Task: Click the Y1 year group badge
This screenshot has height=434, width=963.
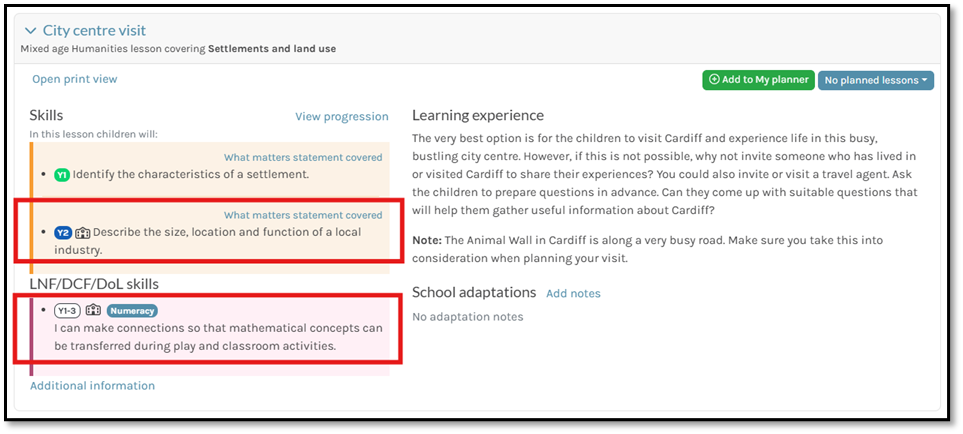Action: [x=62, y=174]
